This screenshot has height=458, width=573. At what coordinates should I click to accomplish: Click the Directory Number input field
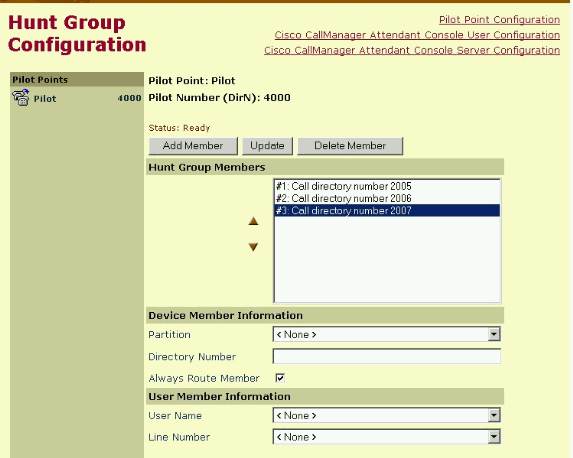click(387, 356)
